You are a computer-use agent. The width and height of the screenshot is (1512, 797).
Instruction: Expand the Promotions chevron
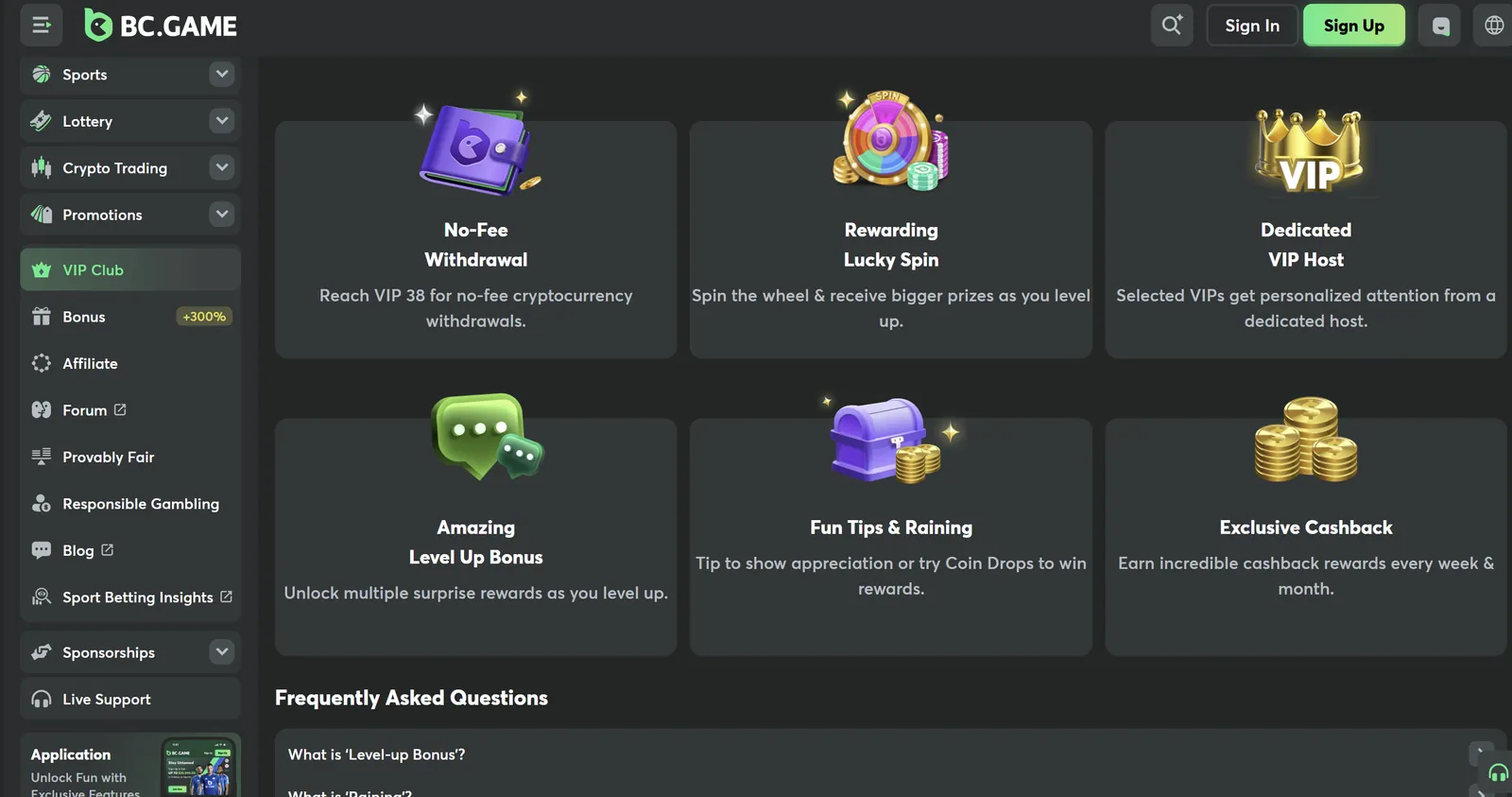pos(221,214)
